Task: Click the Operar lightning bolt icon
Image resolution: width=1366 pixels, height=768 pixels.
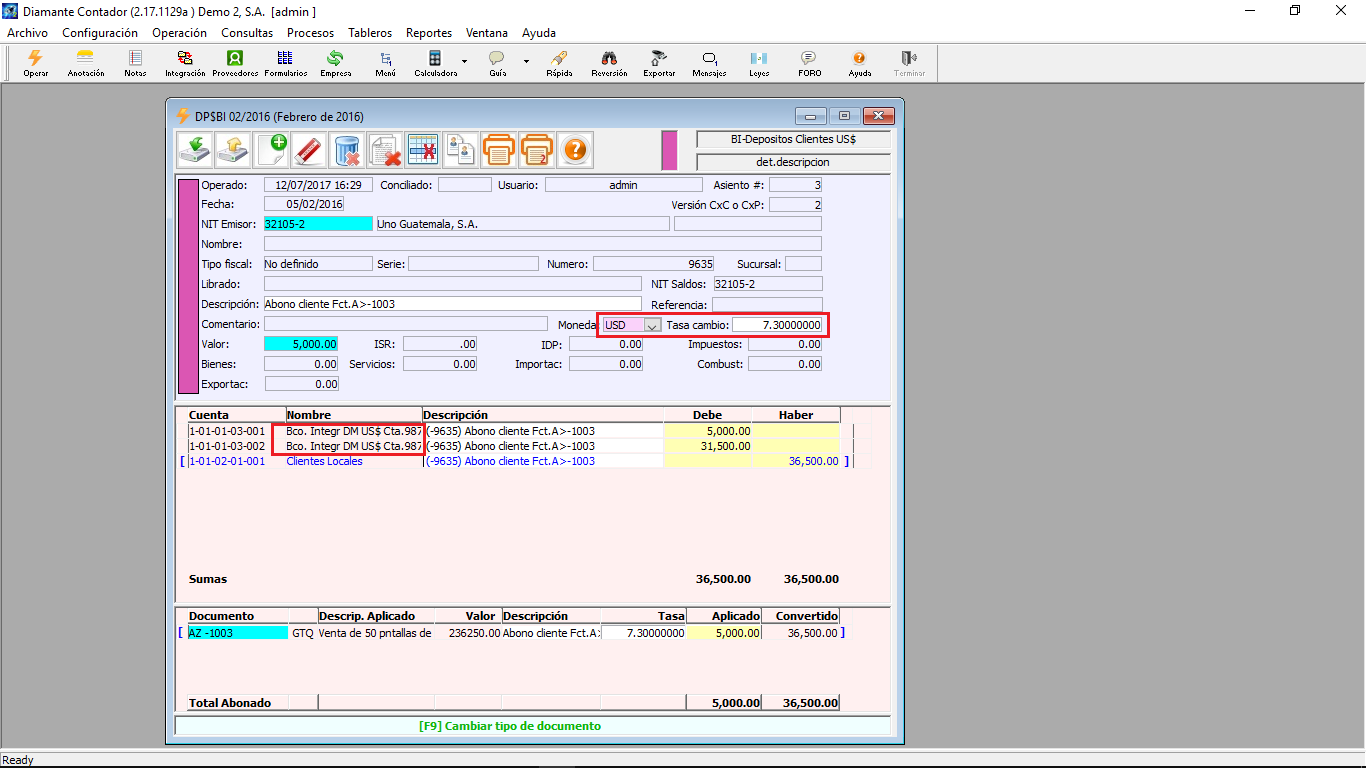Action: coord(36,59)
